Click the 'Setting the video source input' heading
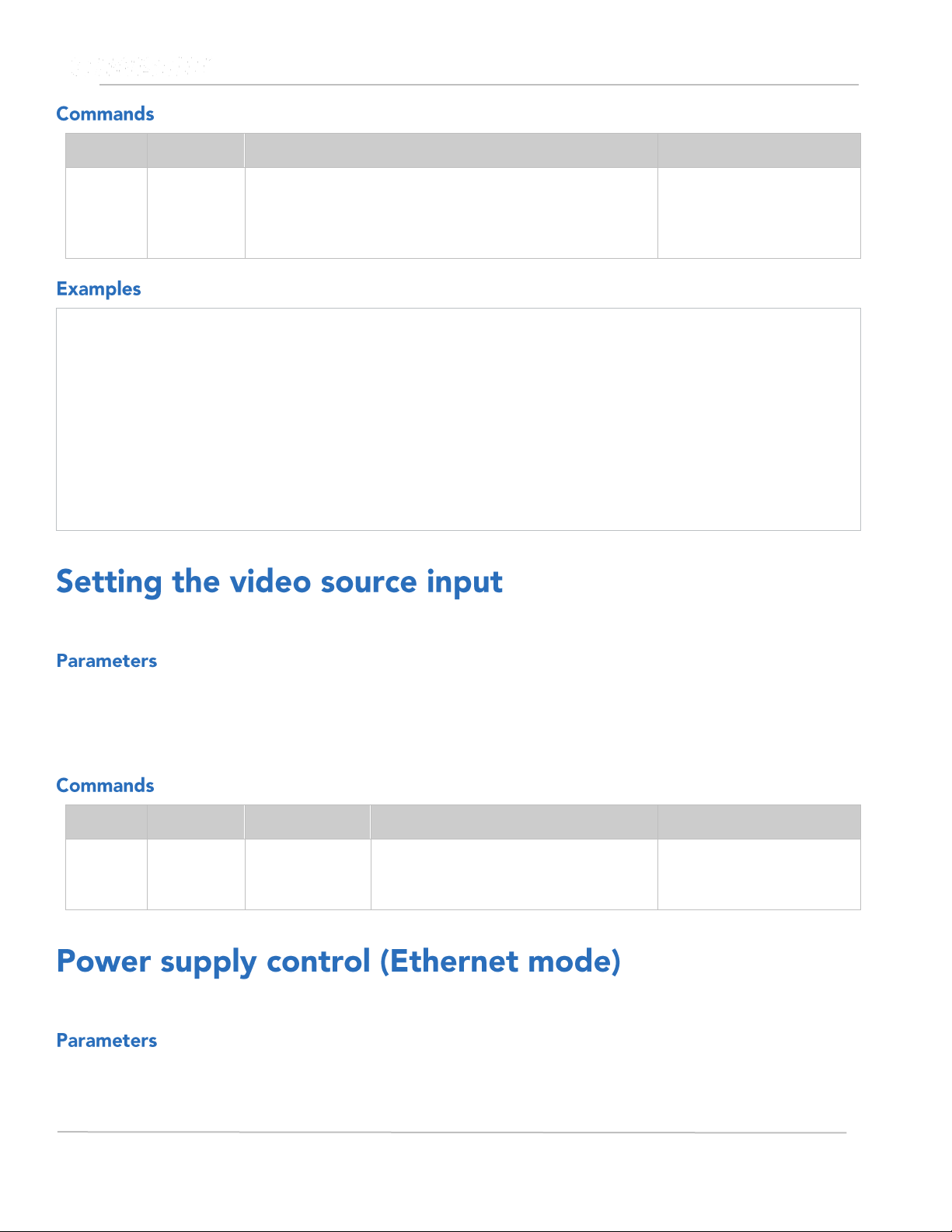The image size is (952, 1232). [x=279, y=582]
